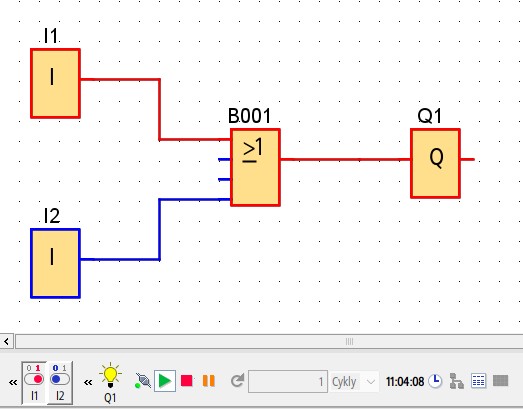Click the cycle step arrow icon
This screenshot has height=409, width=523.
(237, 381)
